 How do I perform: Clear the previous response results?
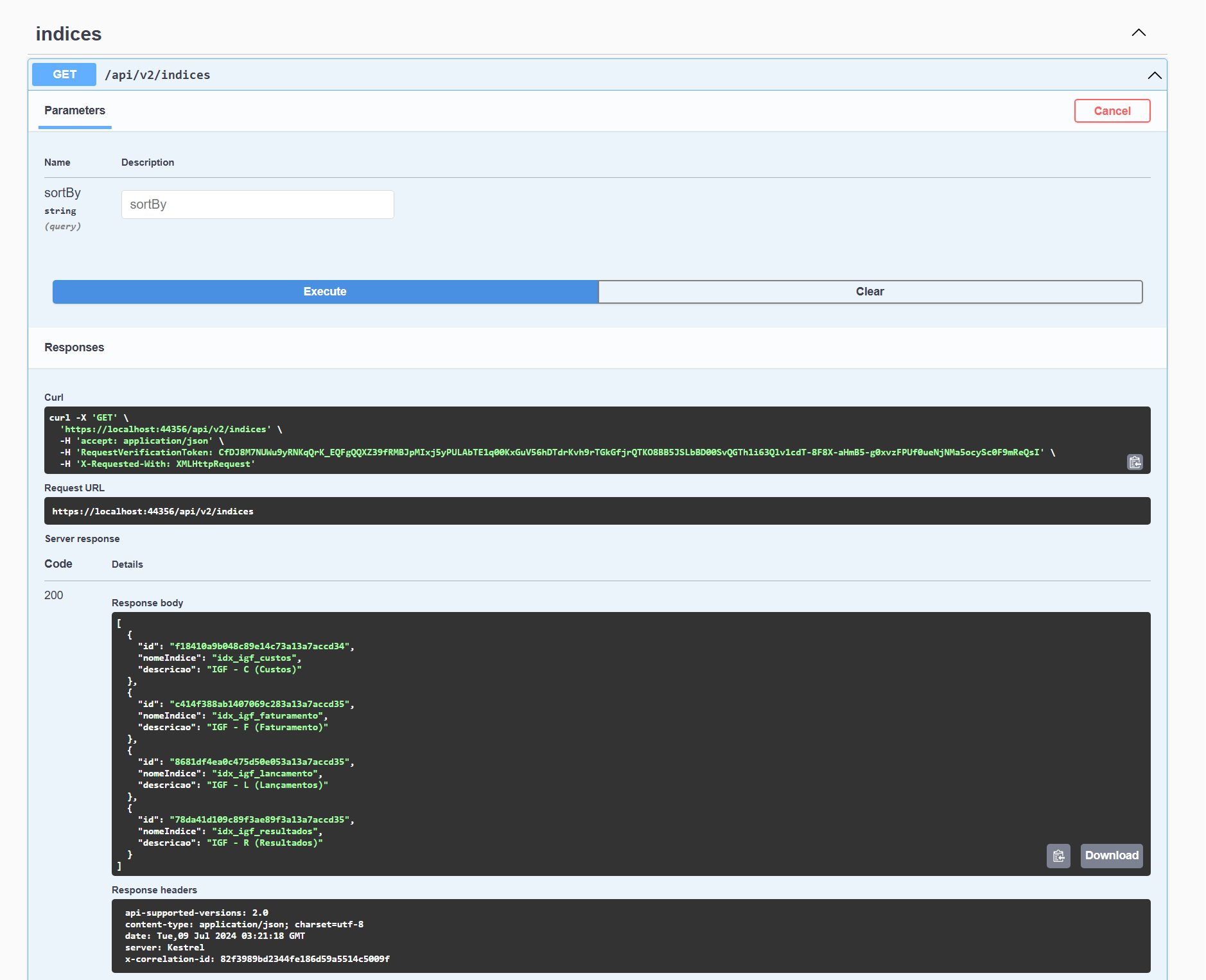click(x=870, y=292)
